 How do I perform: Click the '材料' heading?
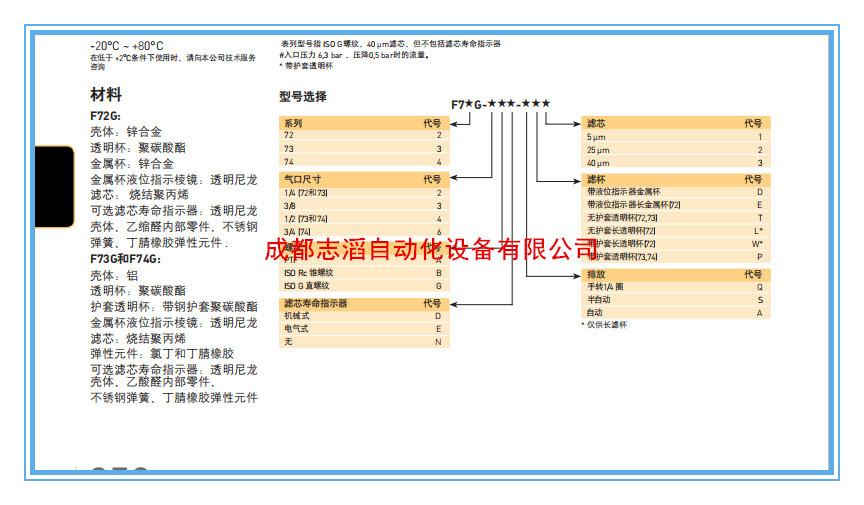[x=106, y=94]
